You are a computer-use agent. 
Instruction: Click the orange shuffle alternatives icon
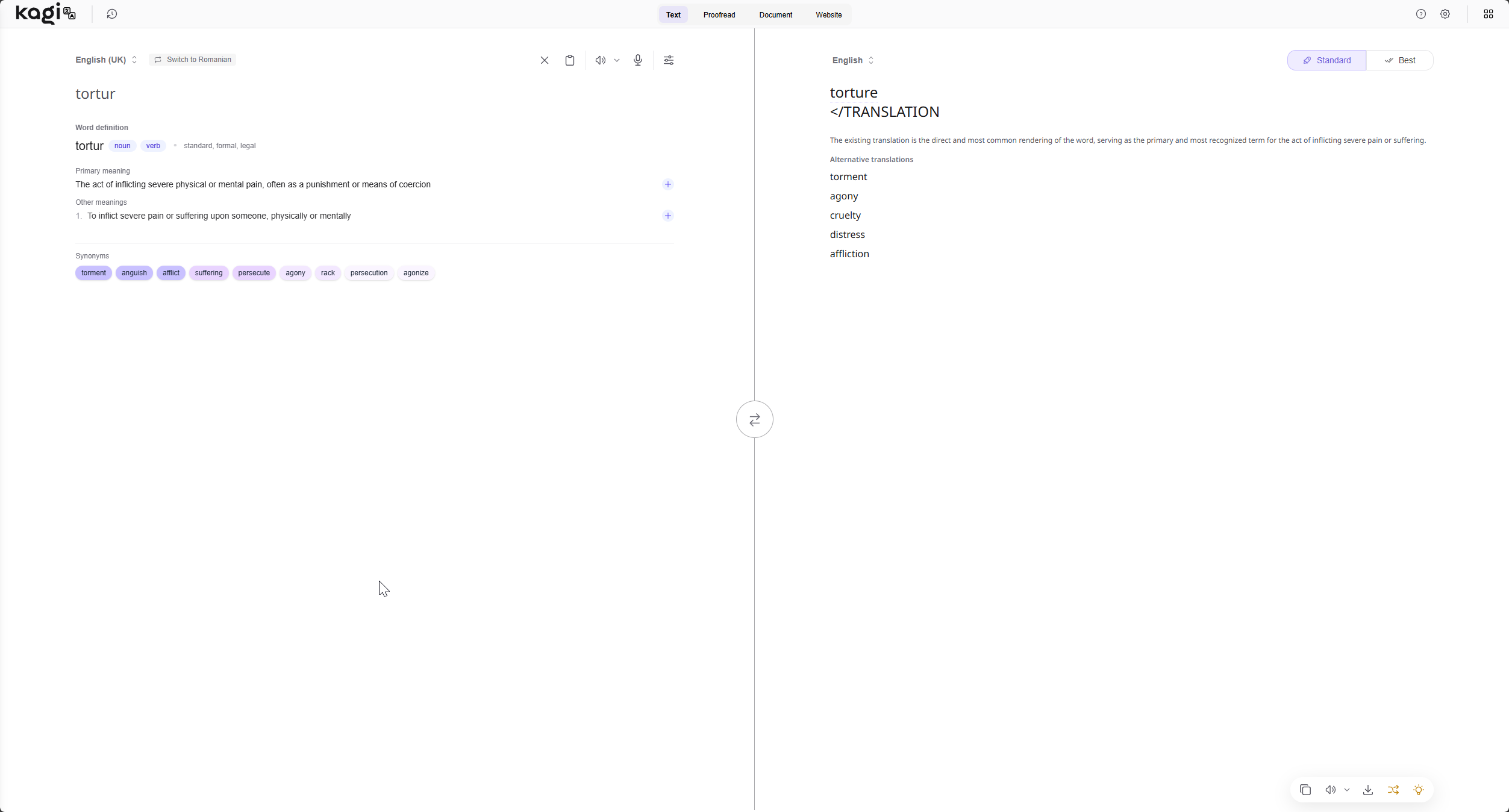click(1393, 790)
